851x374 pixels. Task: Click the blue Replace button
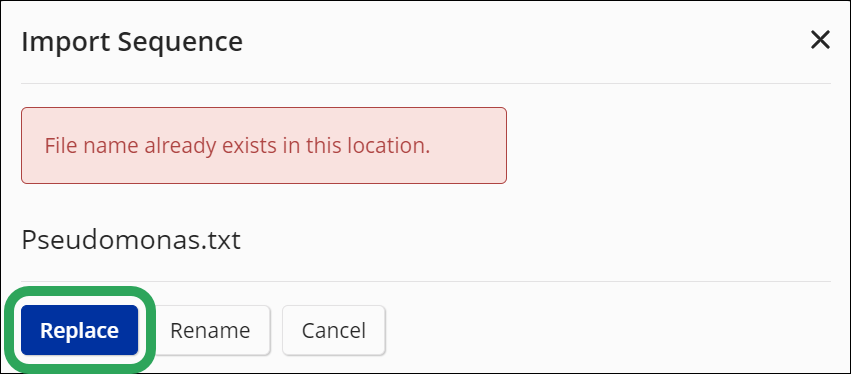(79, 330)
